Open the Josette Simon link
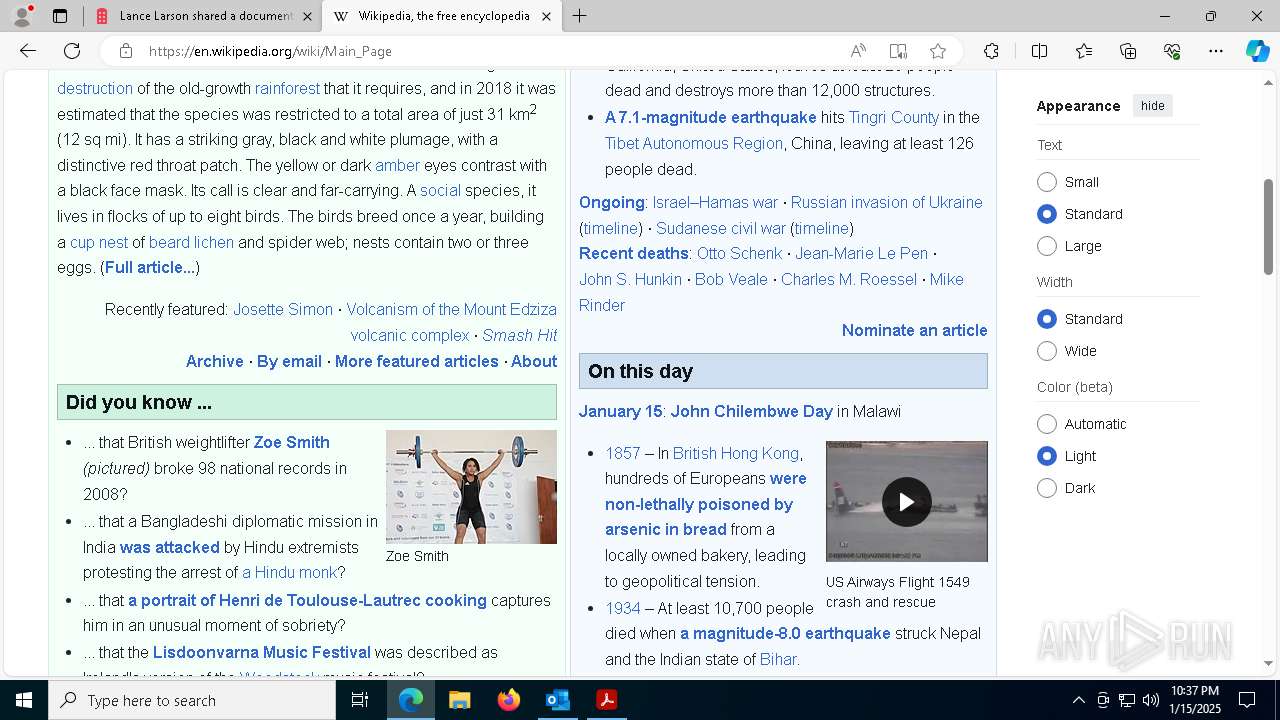Screen dimensions: 1280x720 [x=283, y=309]
